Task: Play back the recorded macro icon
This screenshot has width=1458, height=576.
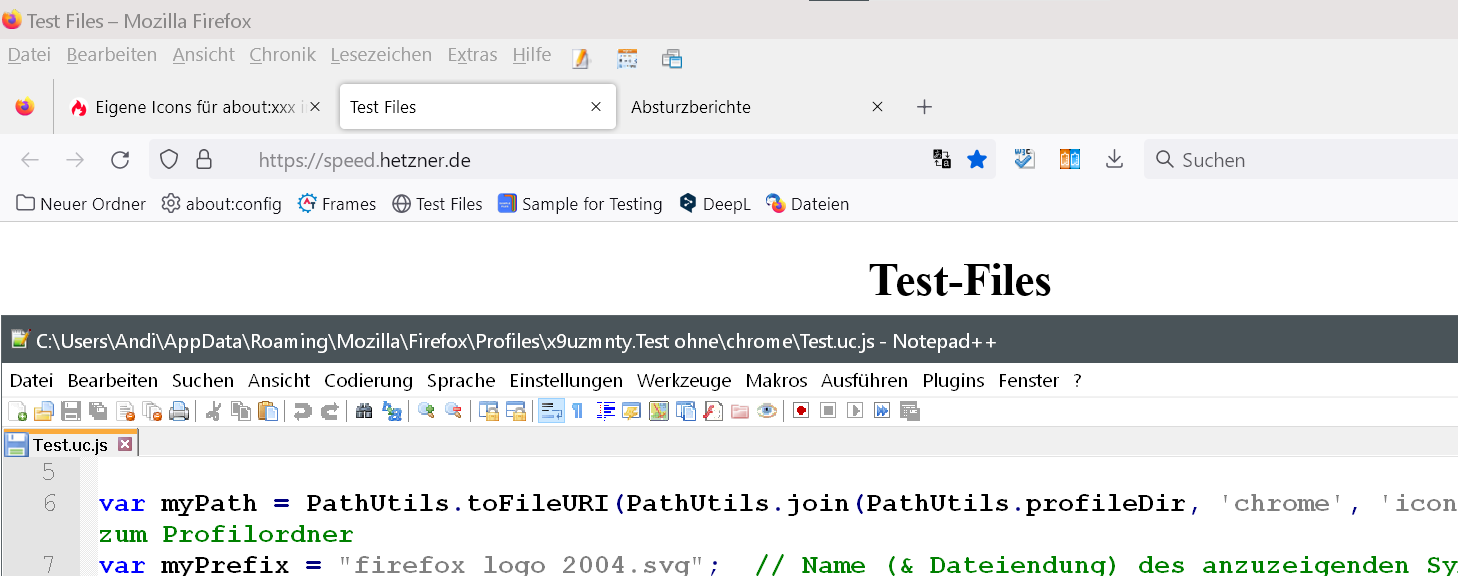Action: (855, 411)
